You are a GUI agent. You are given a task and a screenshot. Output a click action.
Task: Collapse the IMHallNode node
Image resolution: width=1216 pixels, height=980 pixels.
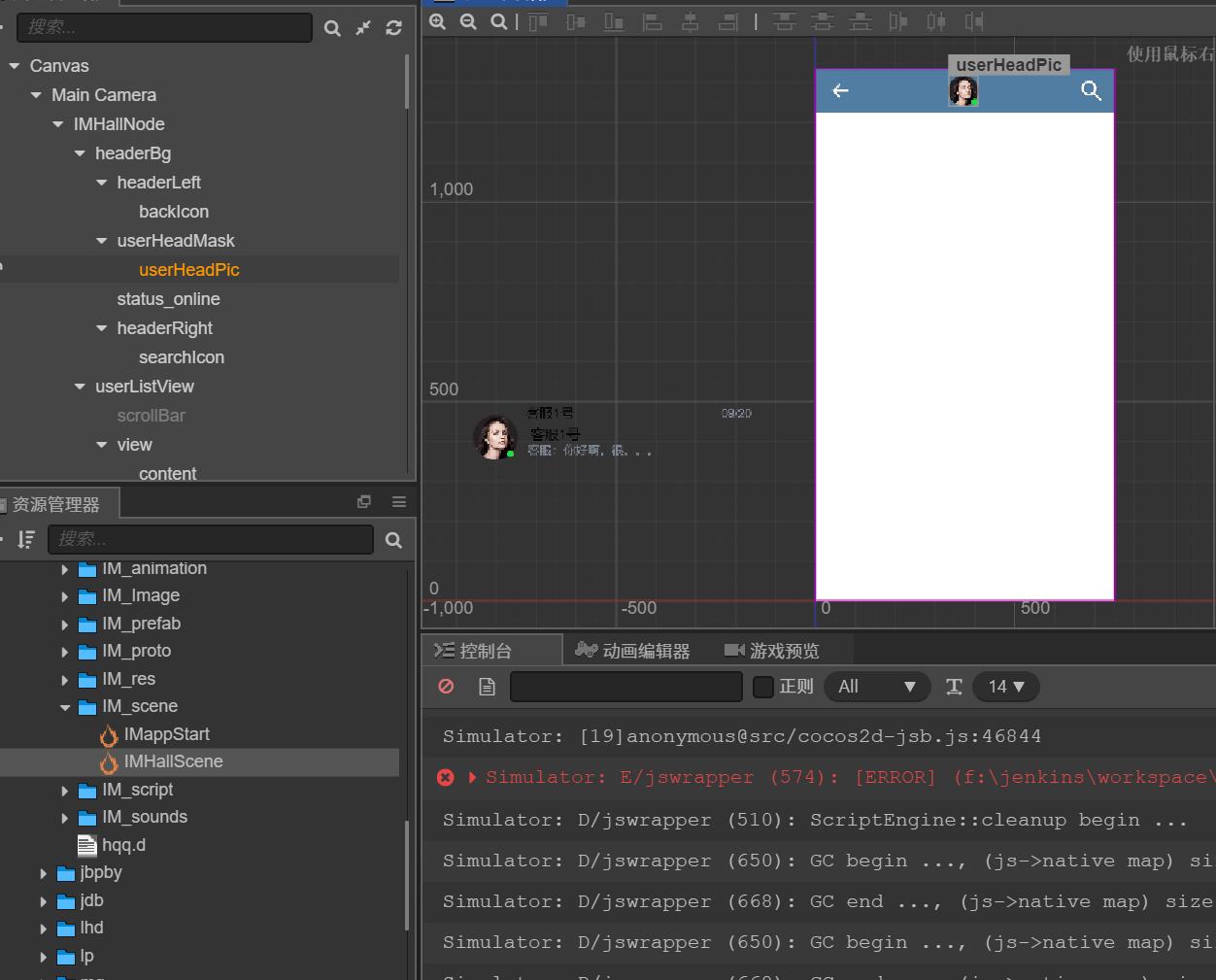pyautogui.click(x=58, y=124)
